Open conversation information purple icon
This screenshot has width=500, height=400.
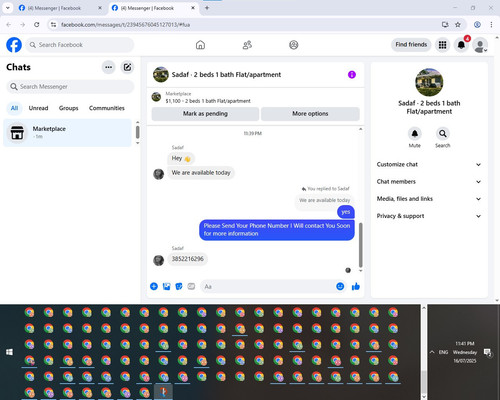pyautogui.click(x=352, y=75)
